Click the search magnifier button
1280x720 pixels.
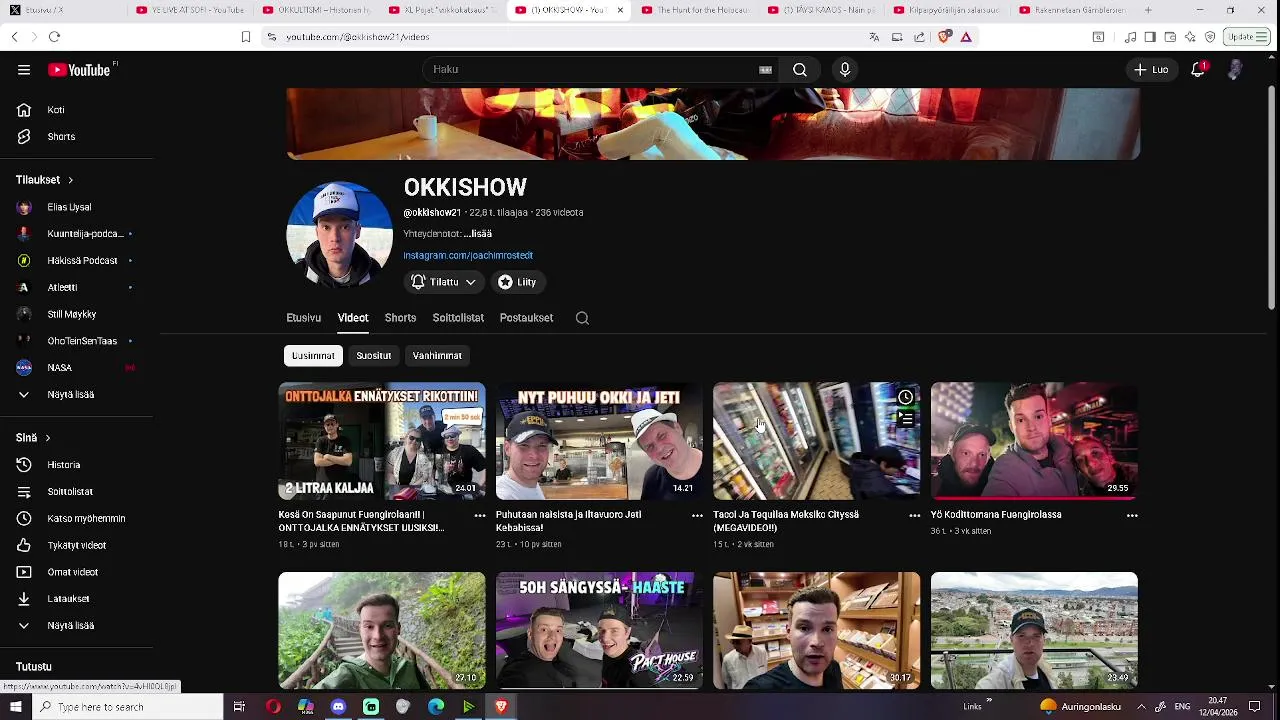800,70
